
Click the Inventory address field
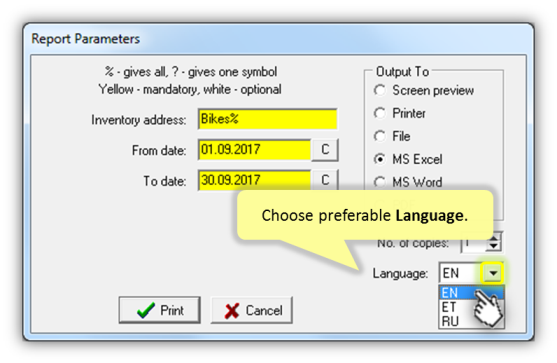pos(267,119)
